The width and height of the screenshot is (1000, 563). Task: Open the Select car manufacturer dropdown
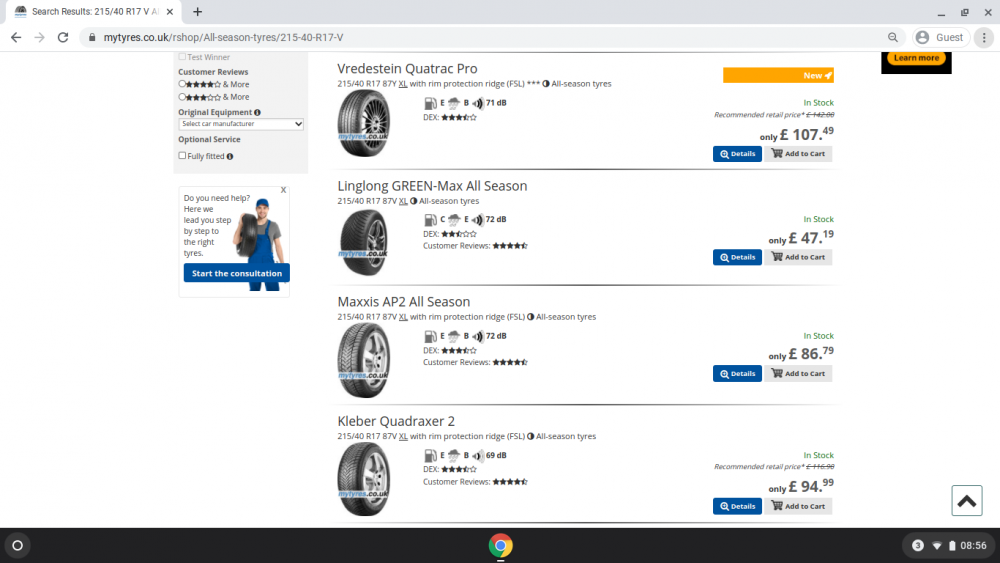(241, 124)
